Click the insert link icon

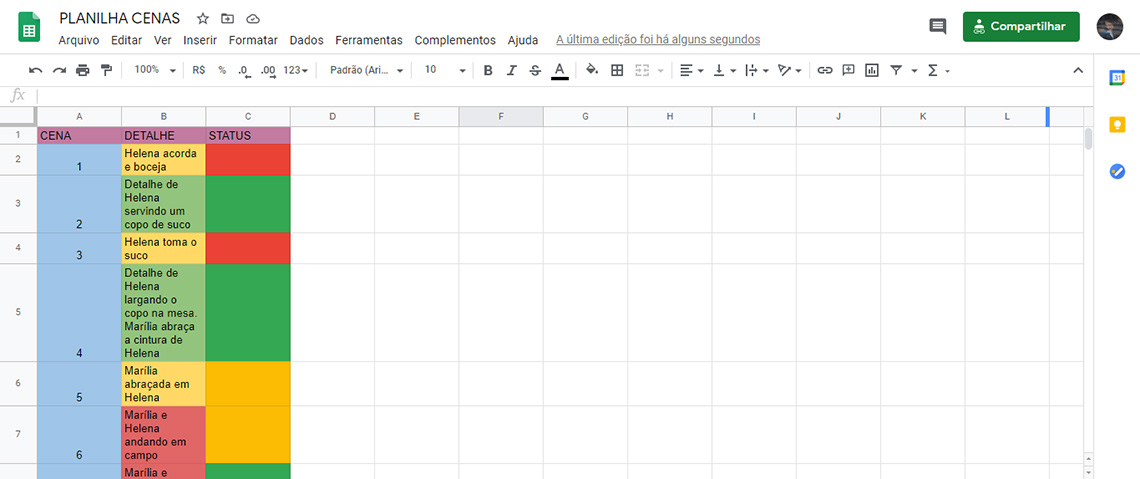(x=825, y=70)
